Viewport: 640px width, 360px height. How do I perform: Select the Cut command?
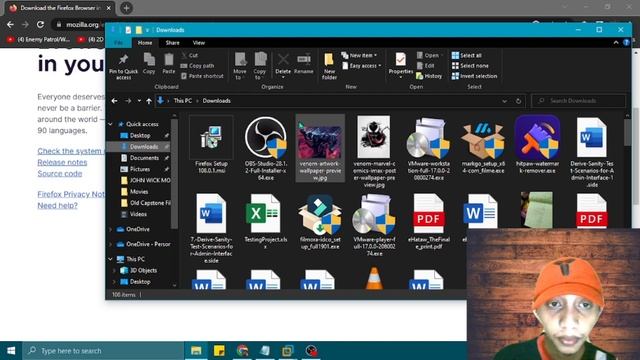click(190, 55)
